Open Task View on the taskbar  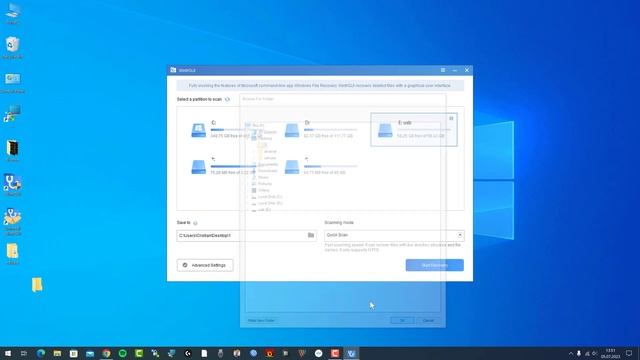click(x=24, y=353)
